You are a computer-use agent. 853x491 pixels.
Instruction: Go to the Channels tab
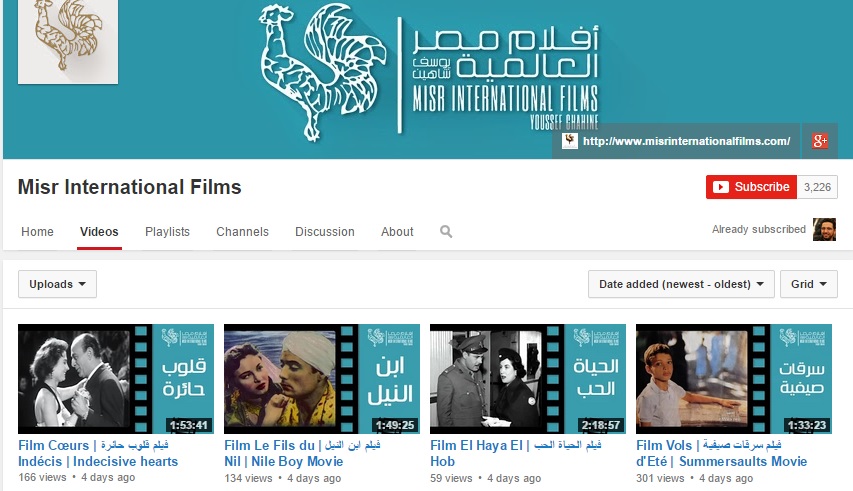[243, 232]
